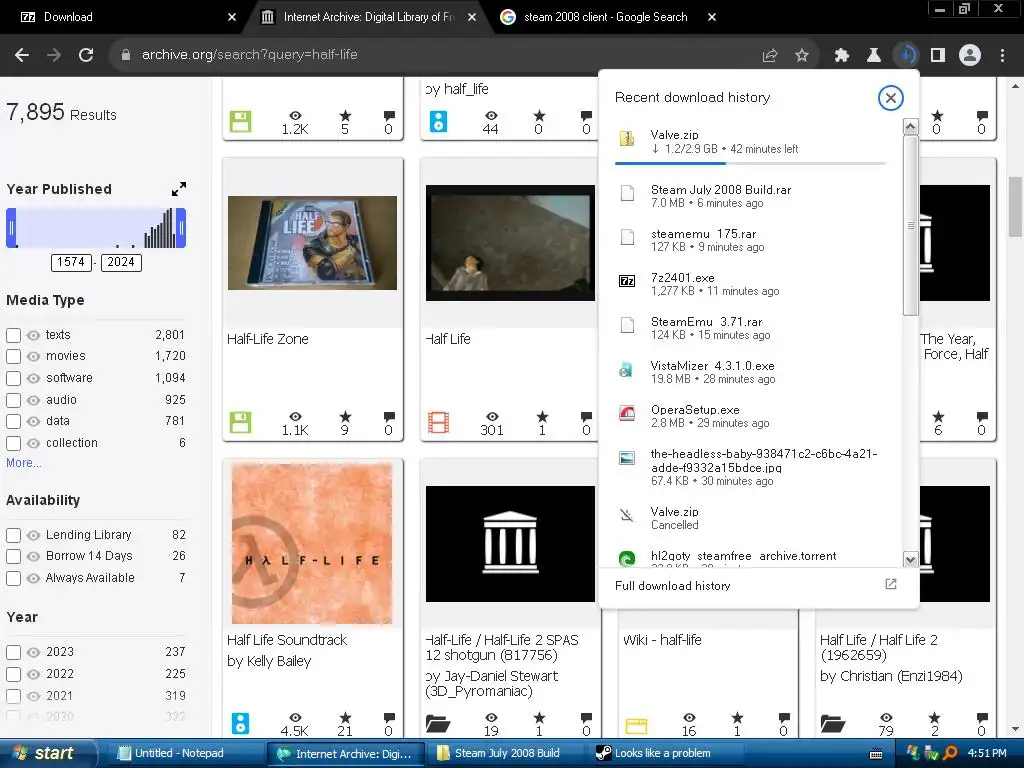Check the Borrow 14 Days checkbox

click(13, 556)
